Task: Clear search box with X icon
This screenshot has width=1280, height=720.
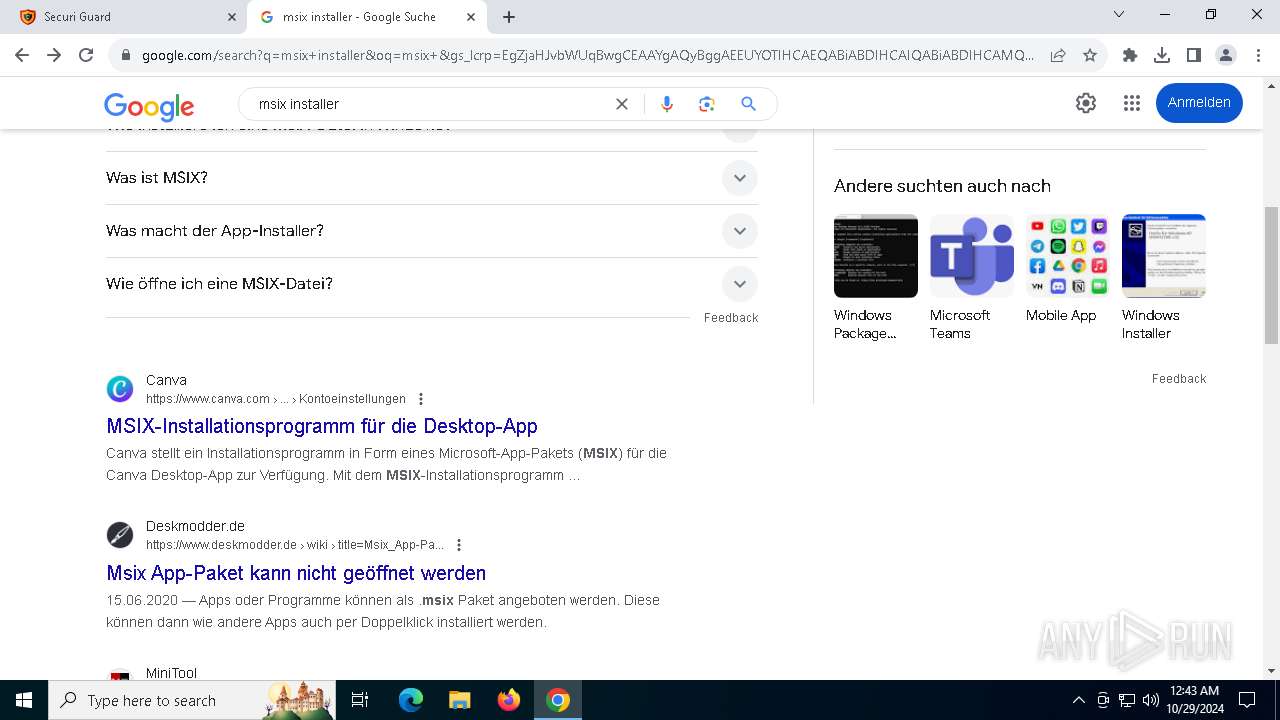Action: [622, 104]
